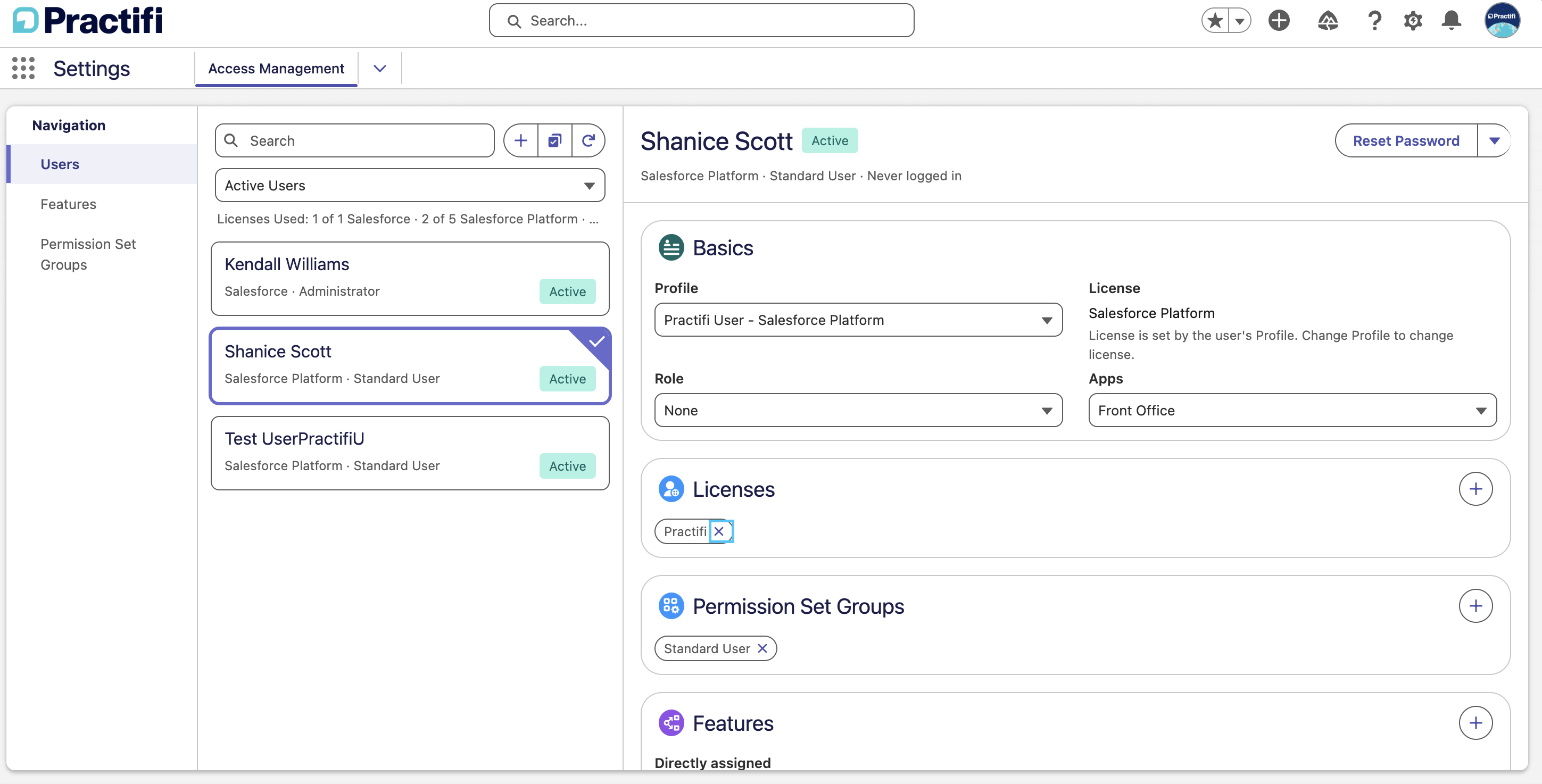Open the global Create plus menu
Screen dimensions: 1542x784
(1279, 21)
